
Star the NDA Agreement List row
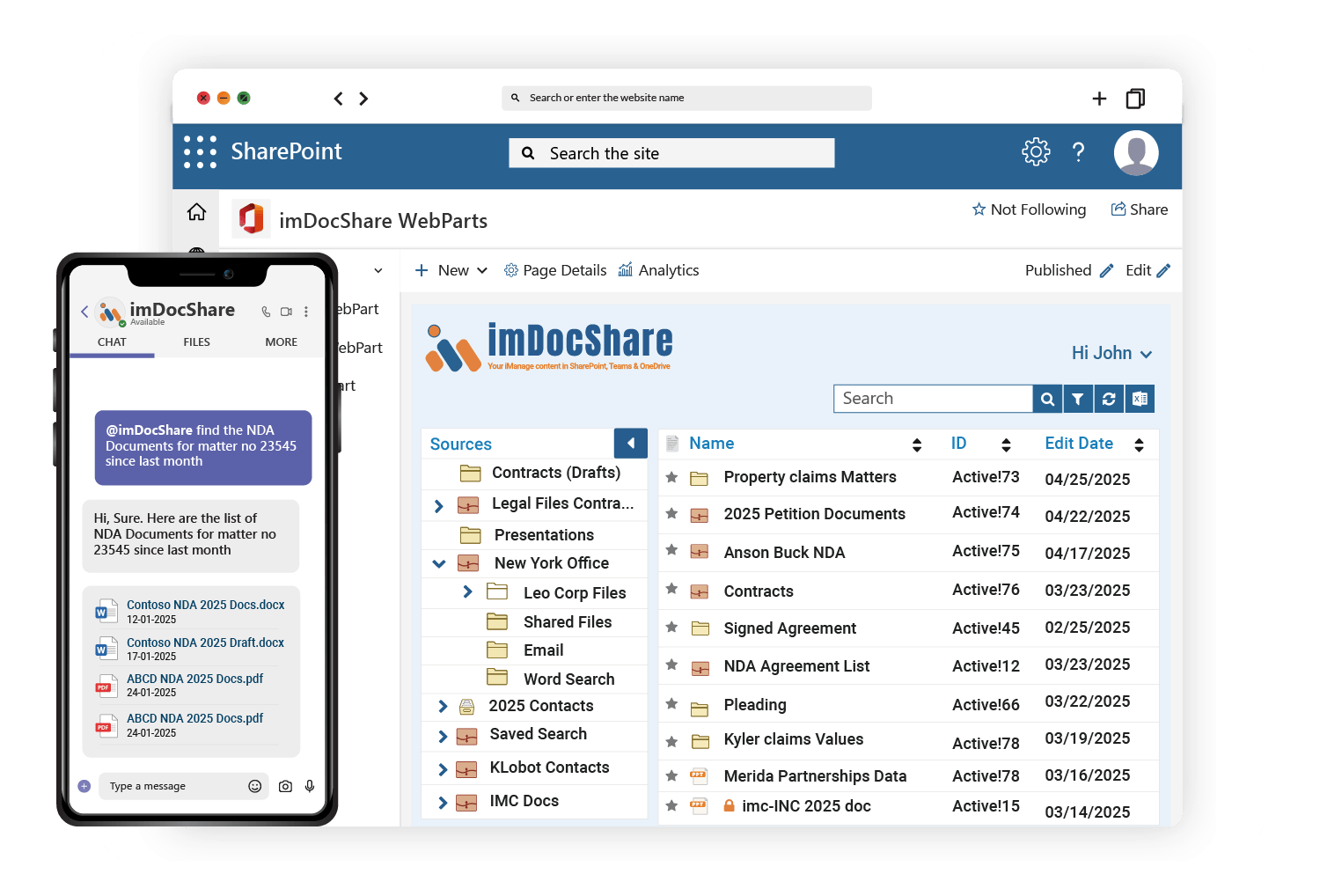(x=671, y=665)
